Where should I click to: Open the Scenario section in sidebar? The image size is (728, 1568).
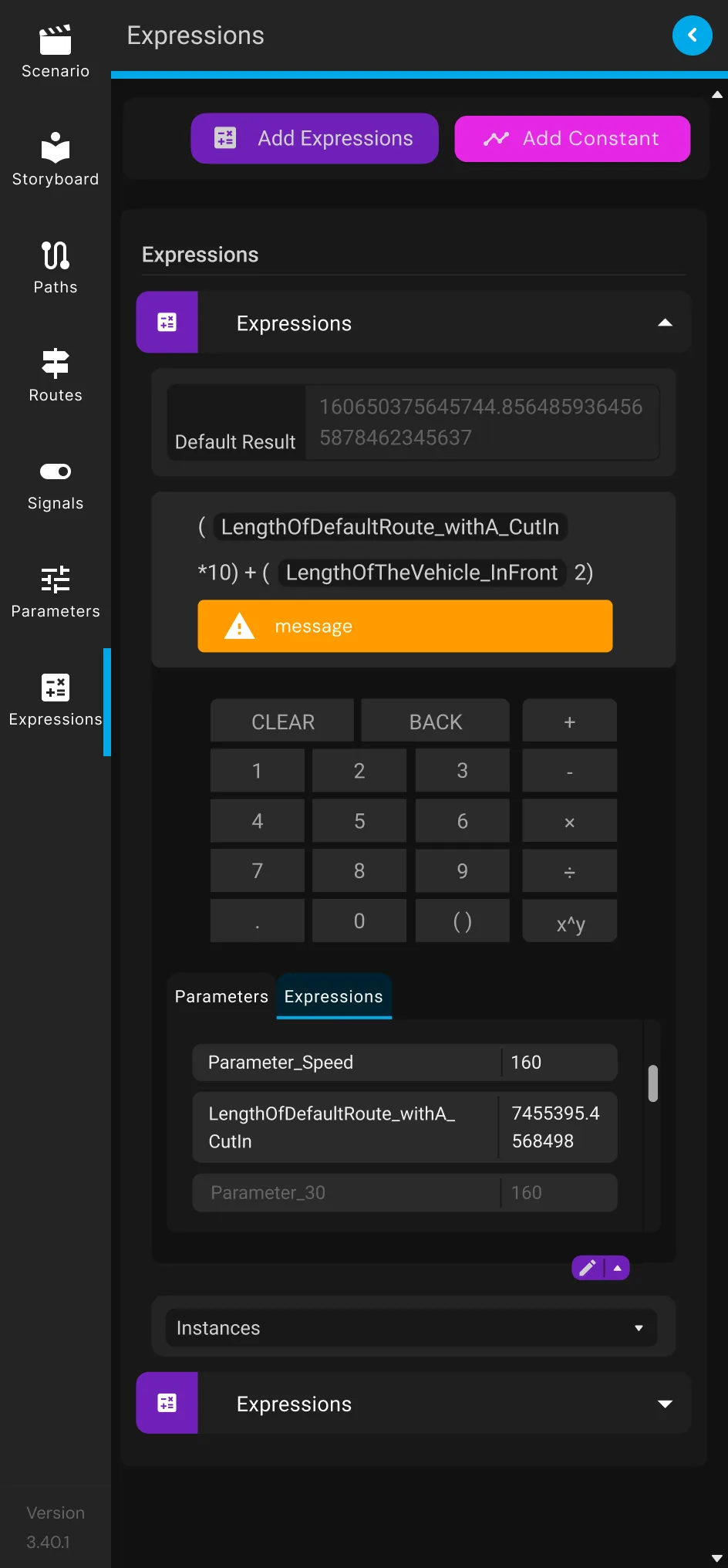(56, 52)
